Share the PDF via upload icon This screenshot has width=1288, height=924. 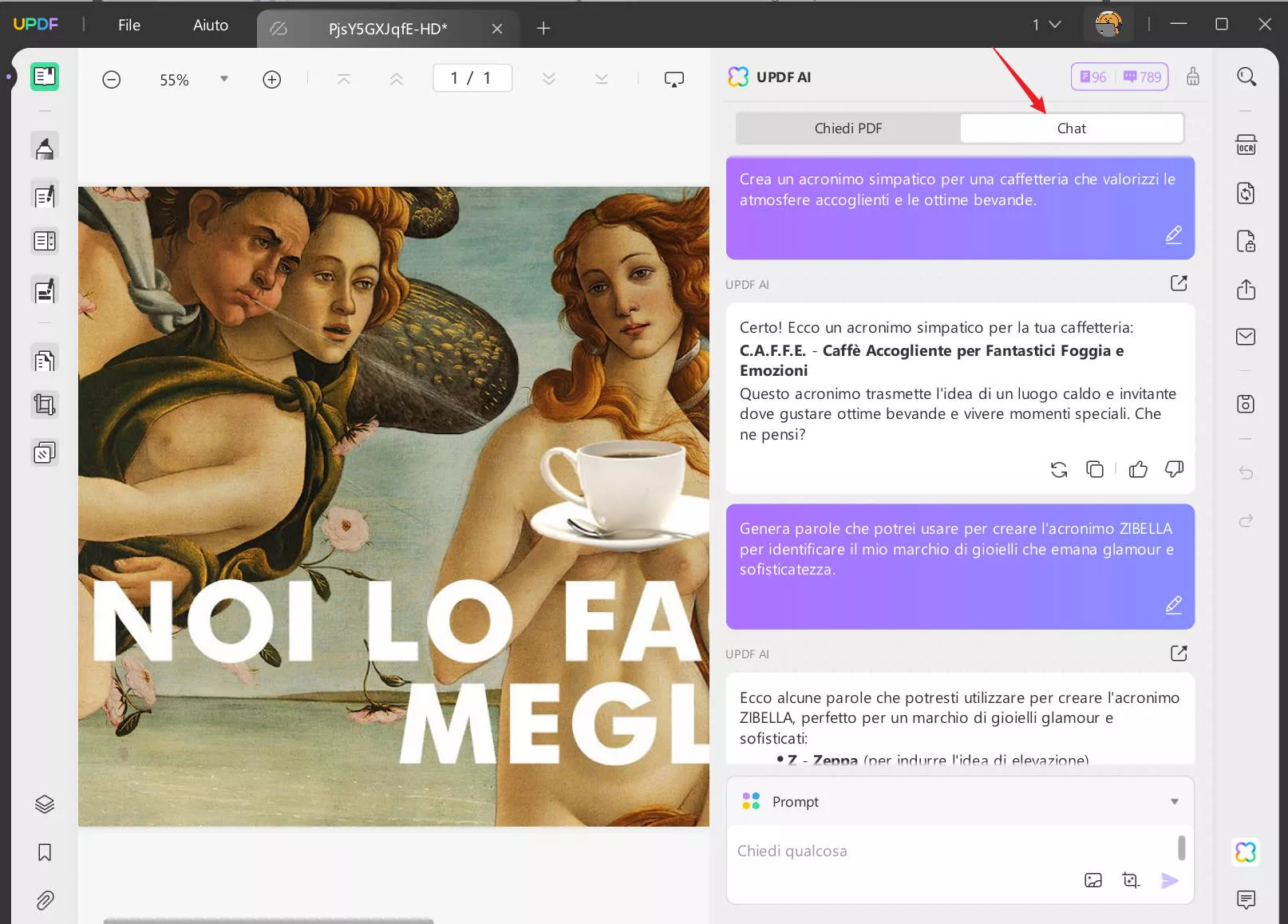pyautogui.click(x=1247, y=289)
